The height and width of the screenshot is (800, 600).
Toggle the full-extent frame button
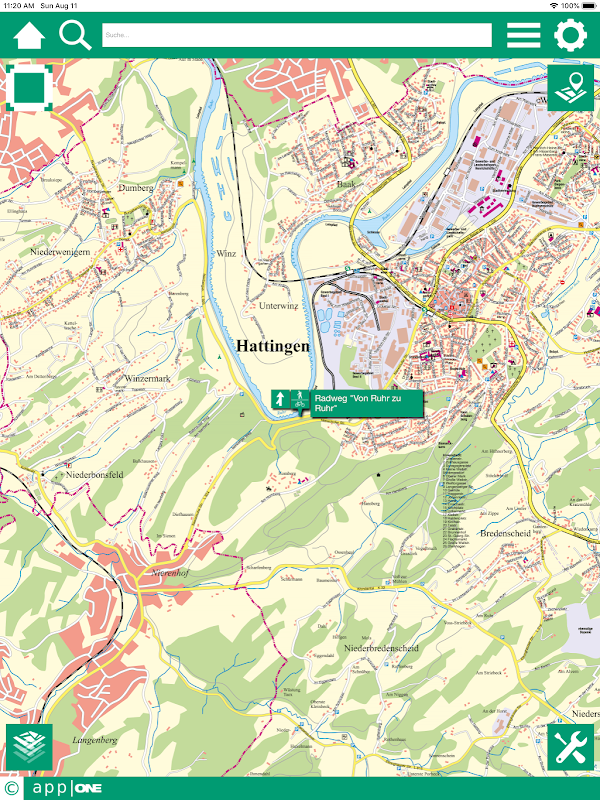pyautogui.click(x=29, y=88)
